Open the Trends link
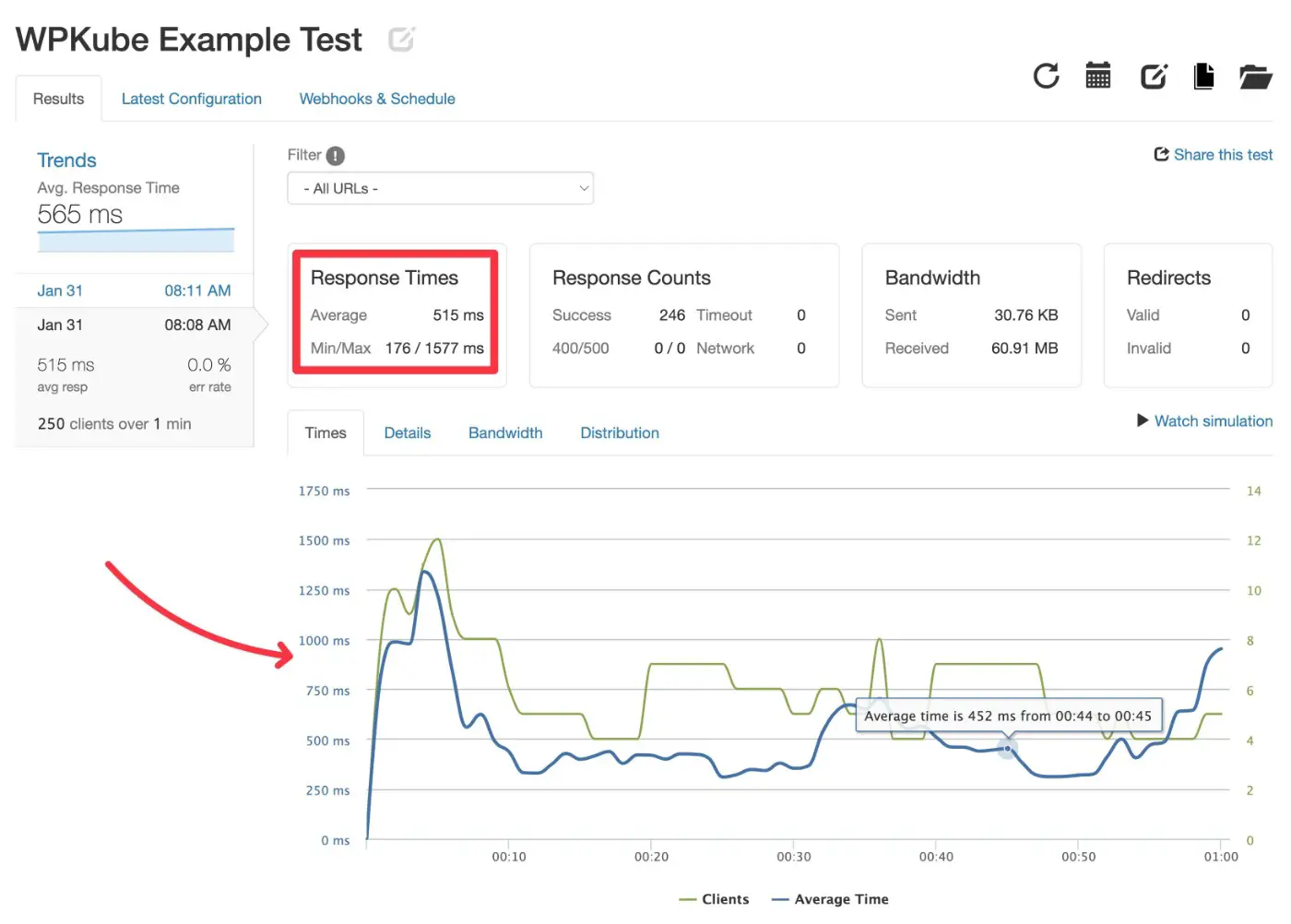1291x924 pixels. (66, 160)
